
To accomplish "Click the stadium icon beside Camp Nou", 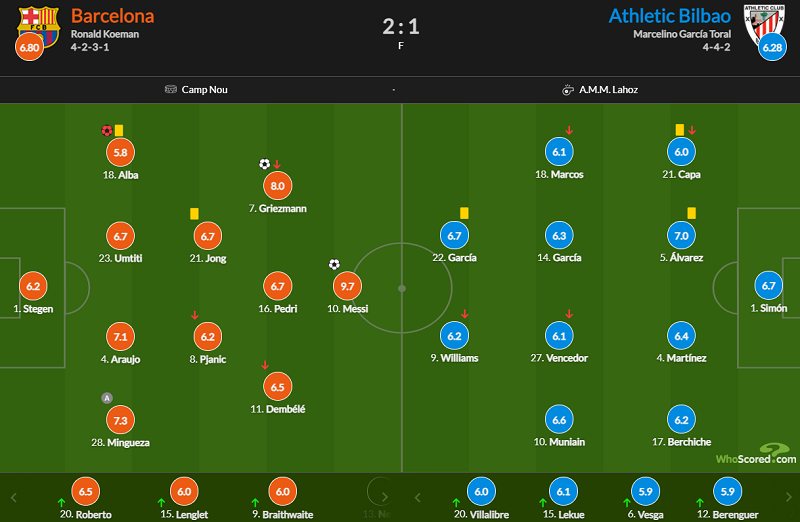I will (170, 89).
